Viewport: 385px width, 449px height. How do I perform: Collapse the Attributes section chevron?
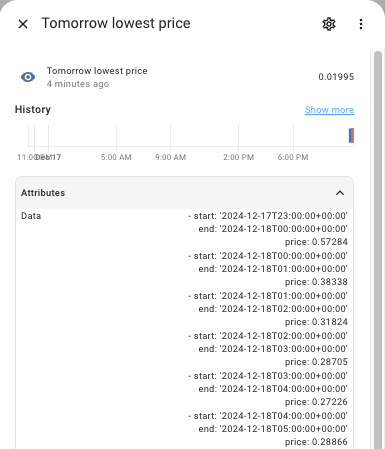coord(340,193)
